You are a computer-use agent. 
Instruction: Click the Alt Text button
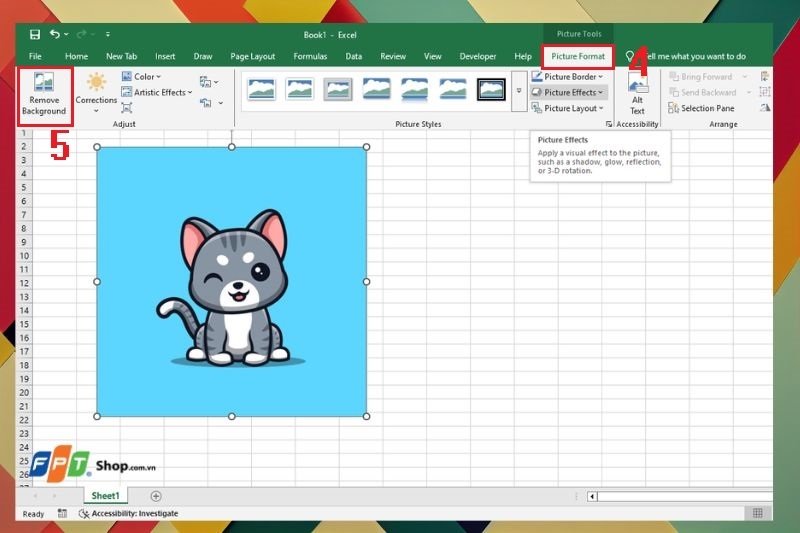coord(637,94)
